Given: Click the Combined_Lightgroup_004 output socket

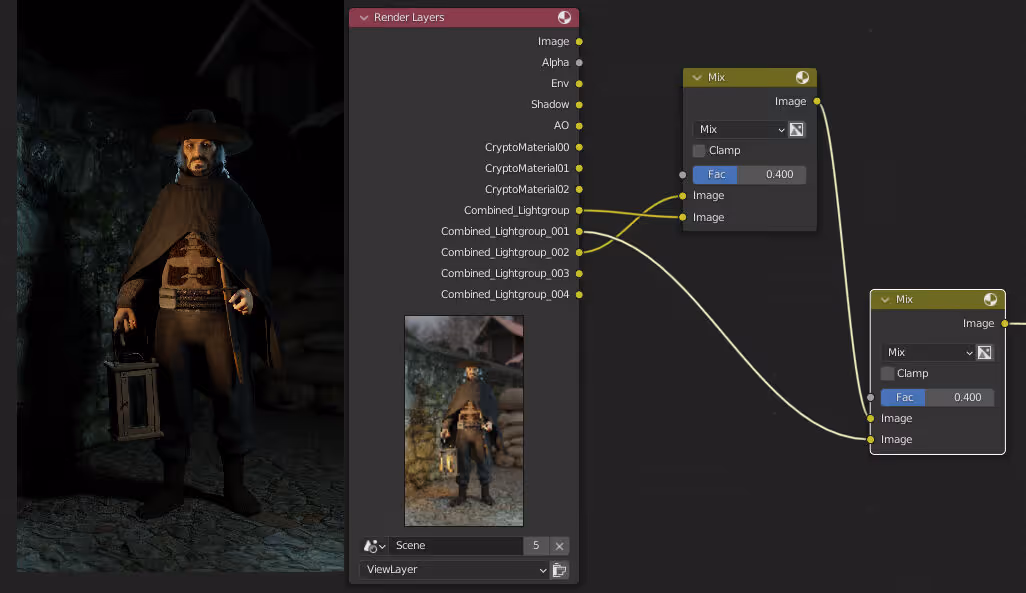Looking at the screenshot, I should [579, 295].
